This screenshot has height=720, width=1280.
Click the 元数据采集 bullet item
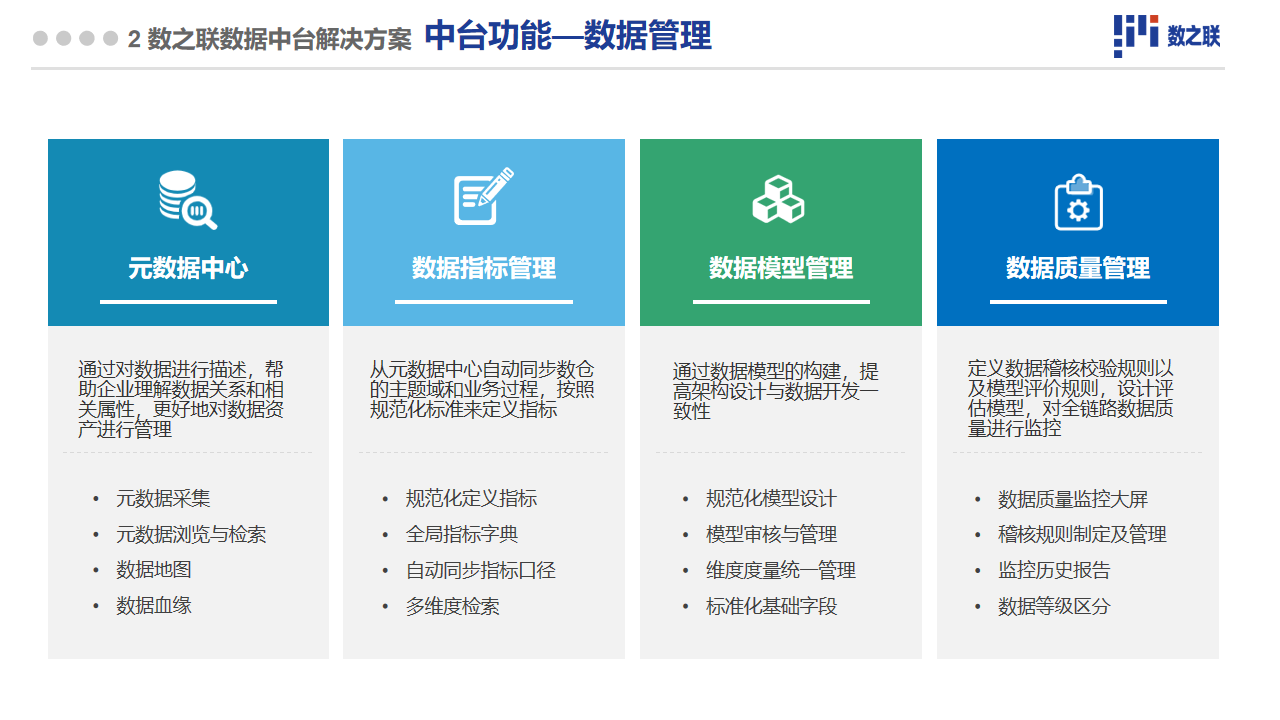point(163,499)
